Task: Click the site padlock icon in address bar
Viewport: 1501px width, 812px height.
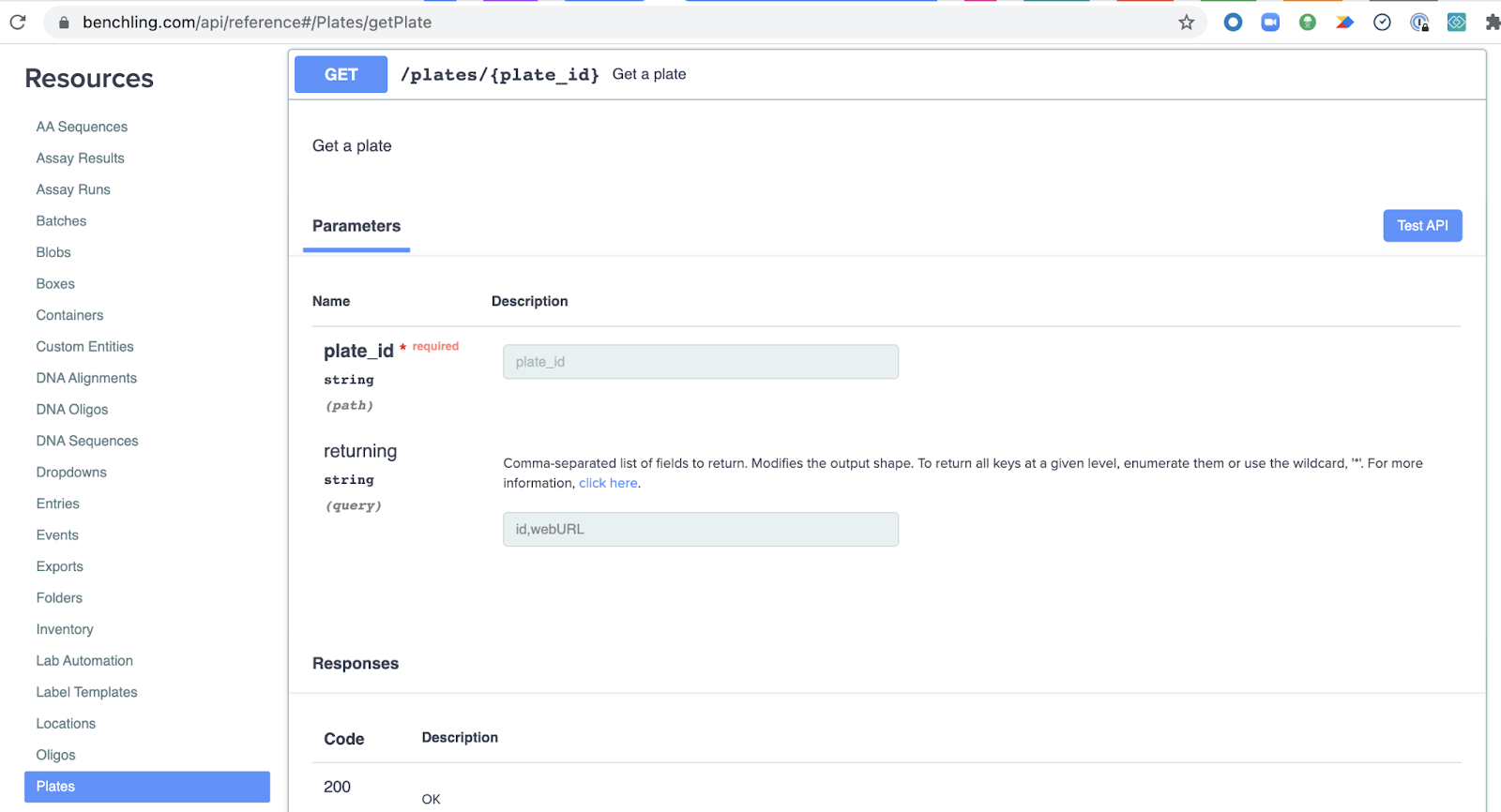Action: [x=64, y=23]
